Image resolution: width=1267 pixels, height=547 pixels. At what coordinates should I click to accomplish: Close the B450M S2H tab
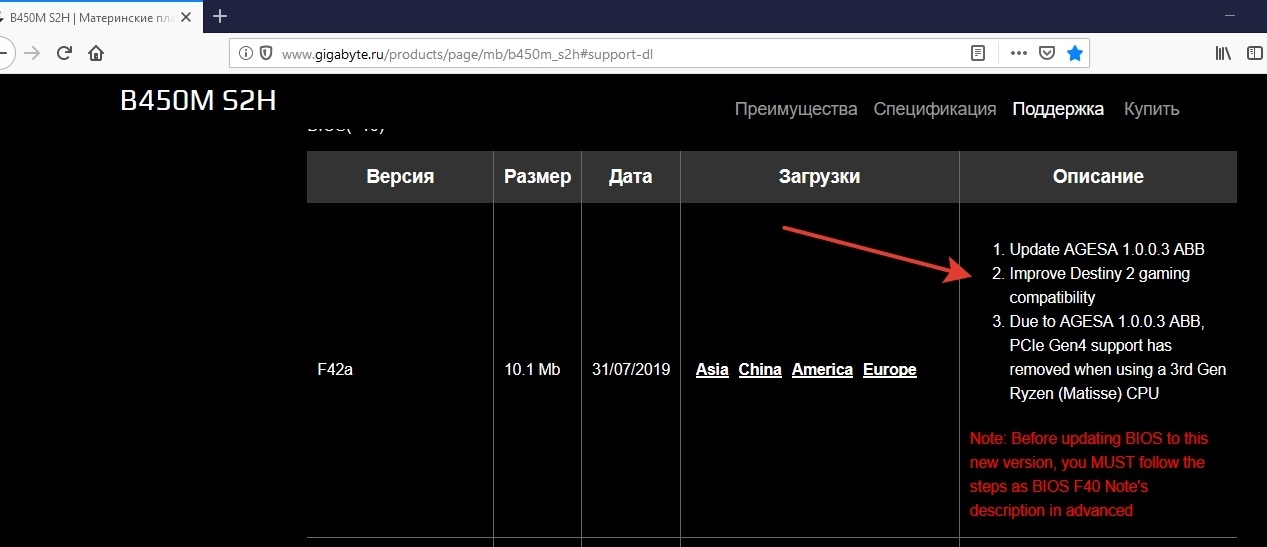click(187, 17)
